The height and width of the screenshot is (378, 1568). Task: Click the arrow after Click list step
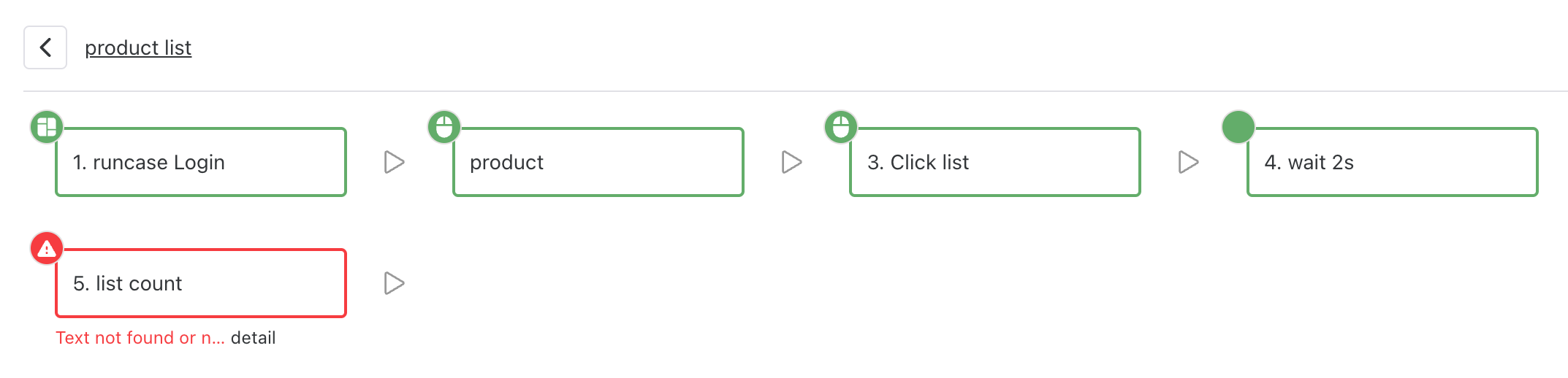coord(1189,162)
